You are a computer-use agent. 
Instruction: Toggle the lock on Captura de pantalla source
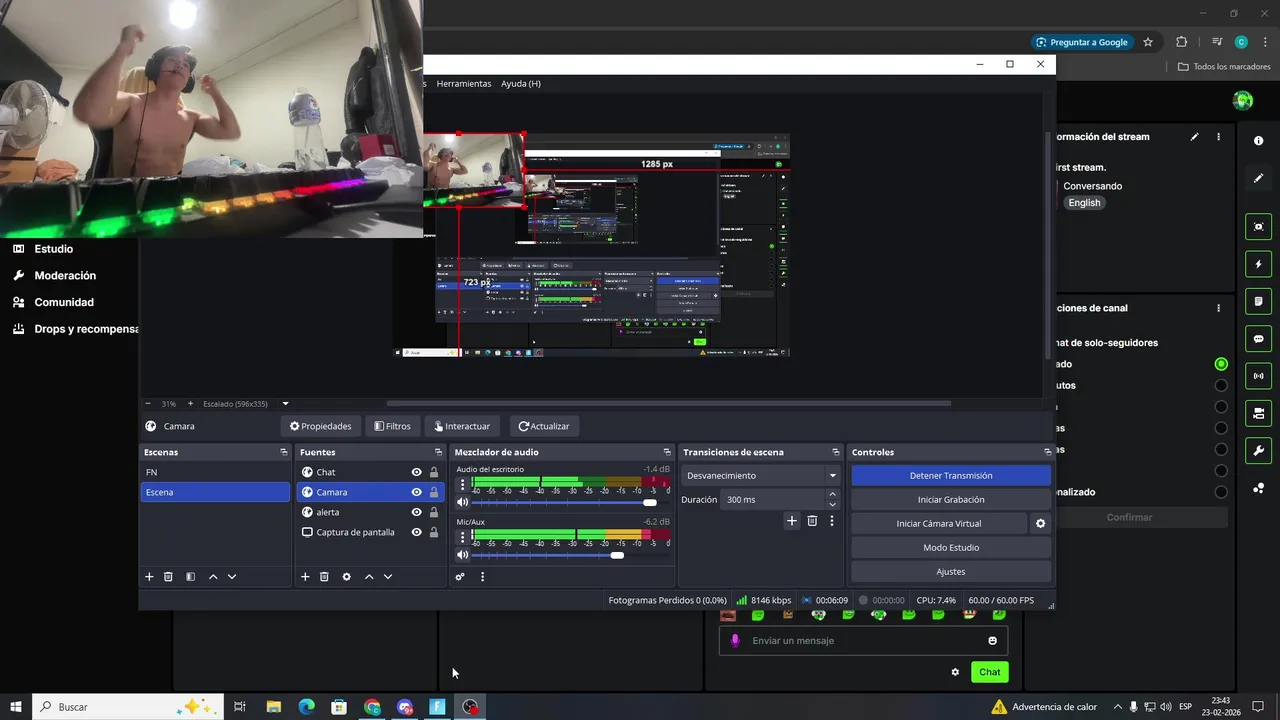point(434,532)
